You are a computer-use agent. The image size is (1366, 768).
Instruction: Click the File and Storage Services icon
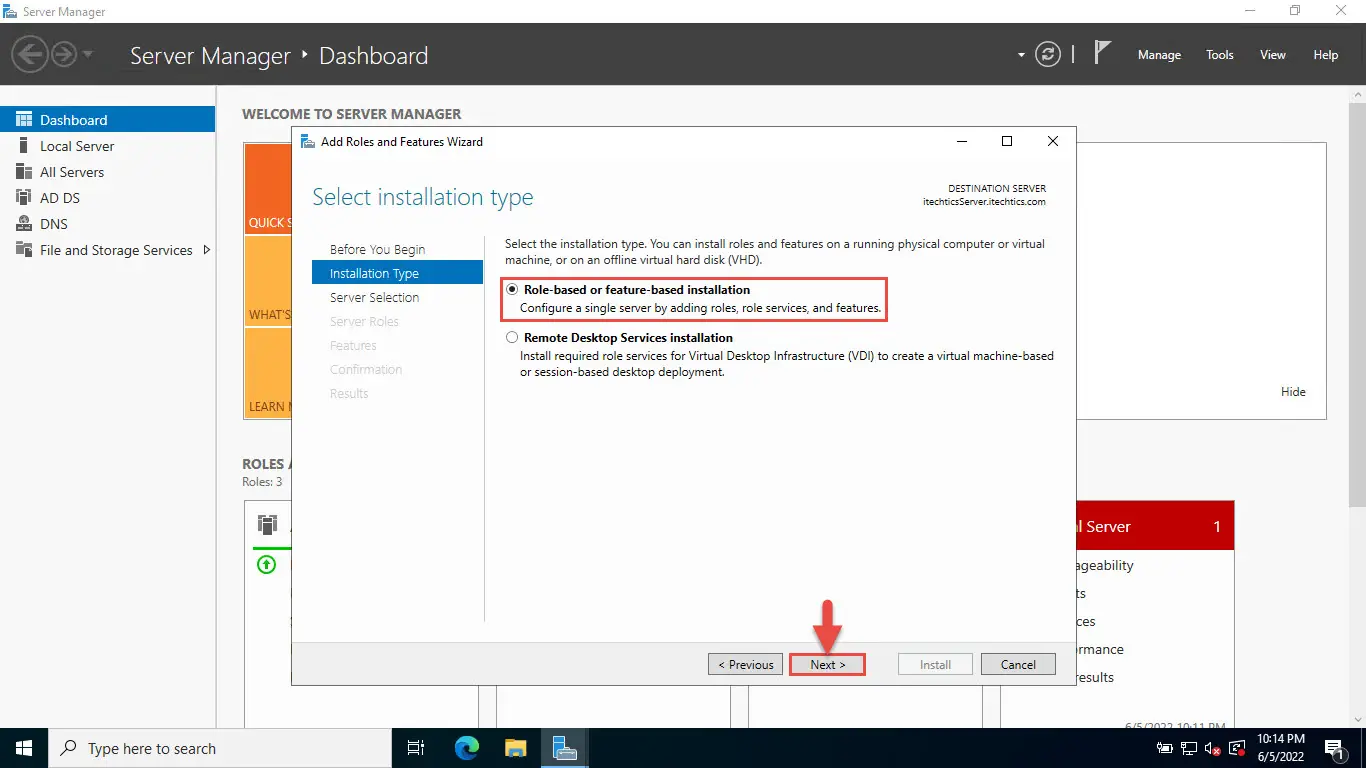click(x=24, y=250)
